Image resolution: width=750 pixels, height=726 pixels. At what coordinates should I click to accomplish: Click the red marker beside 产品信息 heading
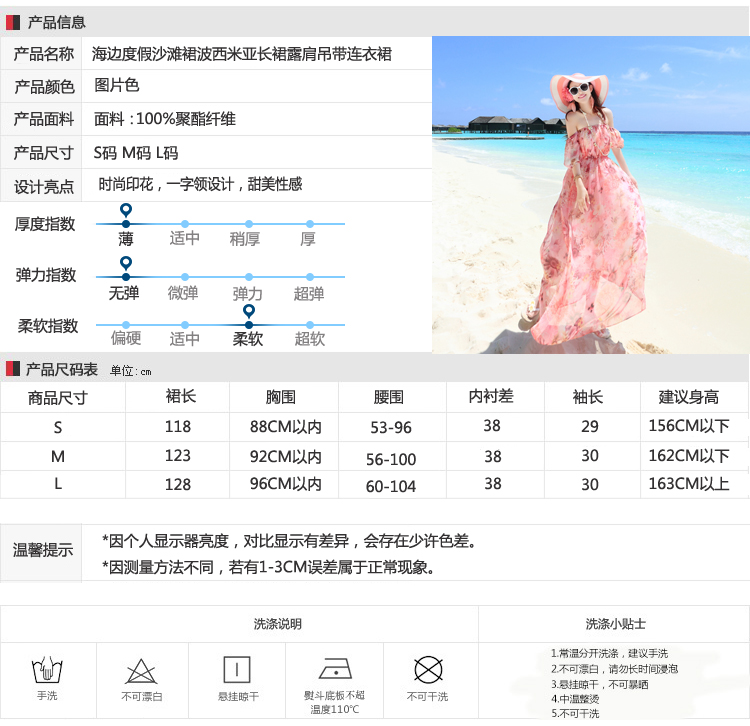pos(12,22)
